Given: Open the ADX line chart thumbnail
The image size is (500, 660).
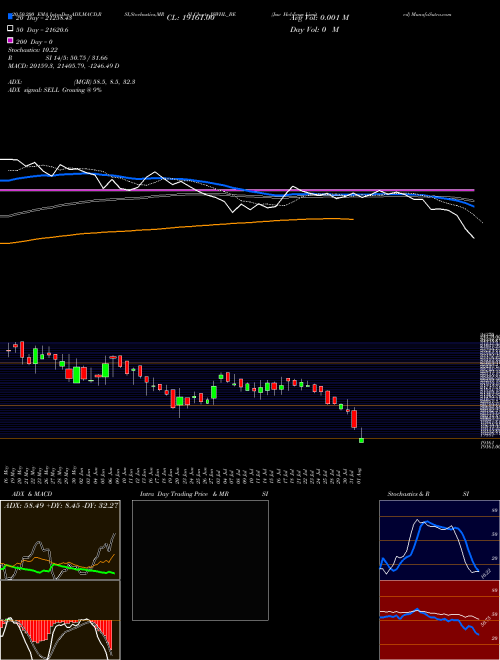Looking at the screenshot, I should point(60,540).
